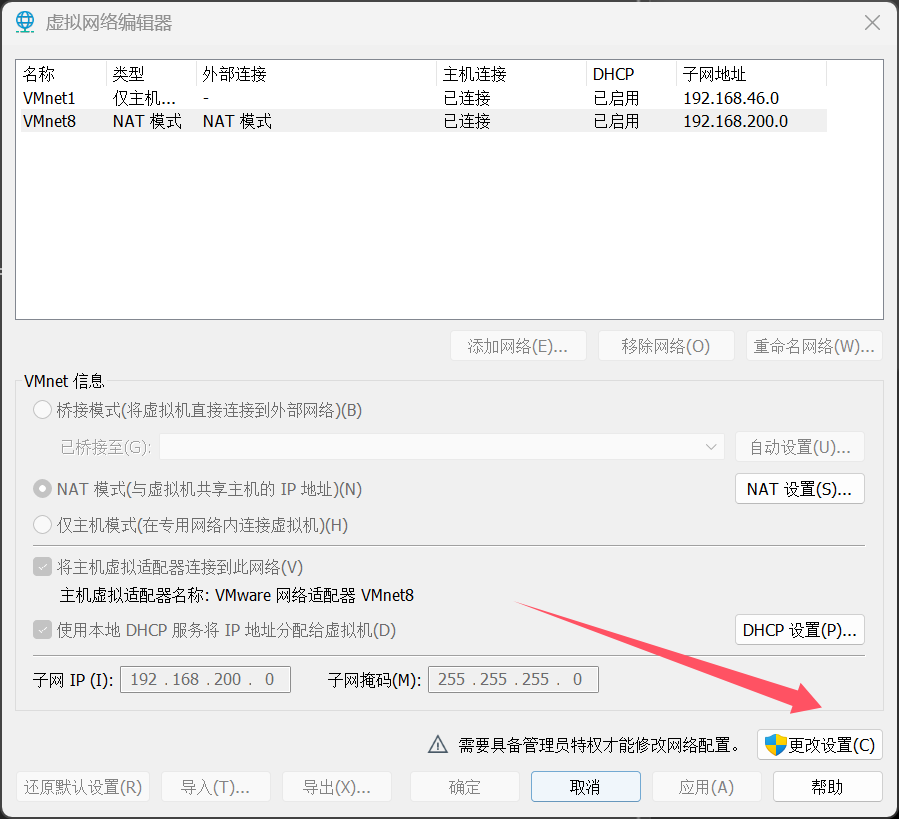The width and height of the screenshot is (899, 819).
Task: Click the 移除网络(O) button
Action: tap(666, 346)
